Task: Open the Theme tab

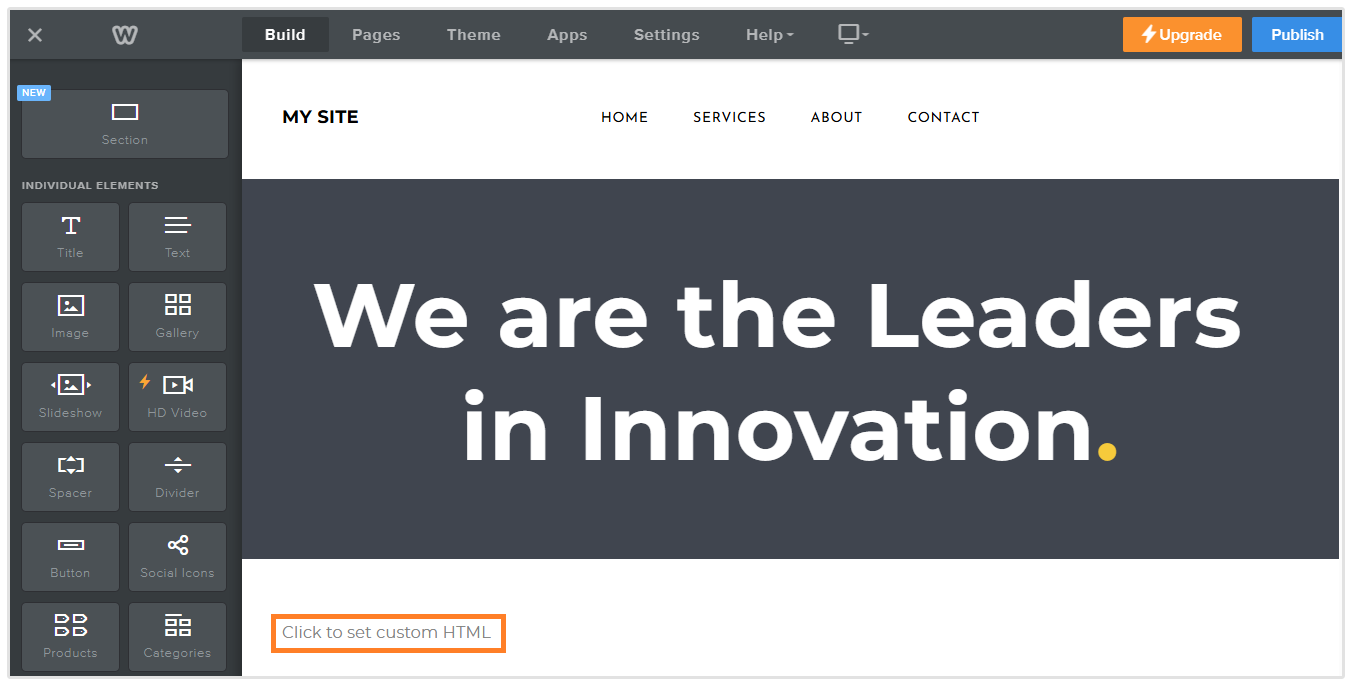Action: click(x=474, y=35)
